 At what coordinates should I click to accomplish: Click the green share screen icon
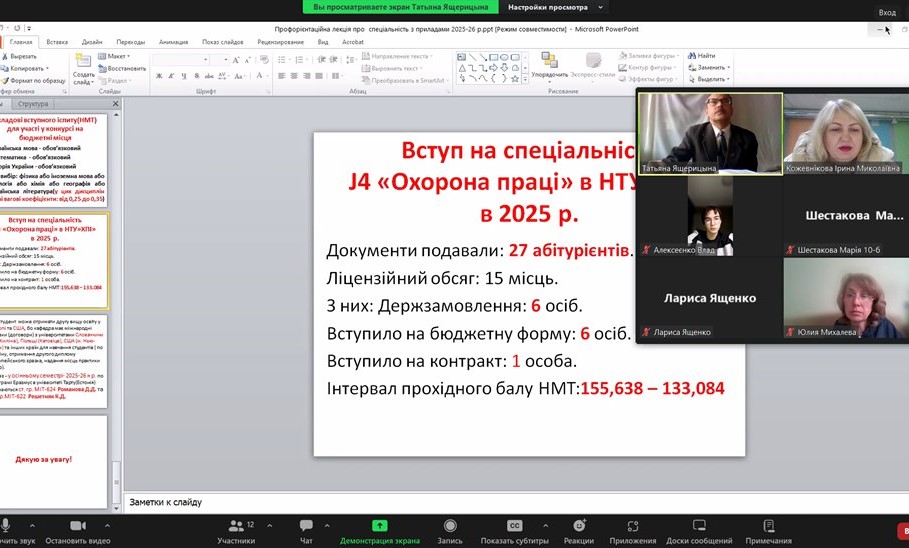pyautogui.click(x=380, y=526)
